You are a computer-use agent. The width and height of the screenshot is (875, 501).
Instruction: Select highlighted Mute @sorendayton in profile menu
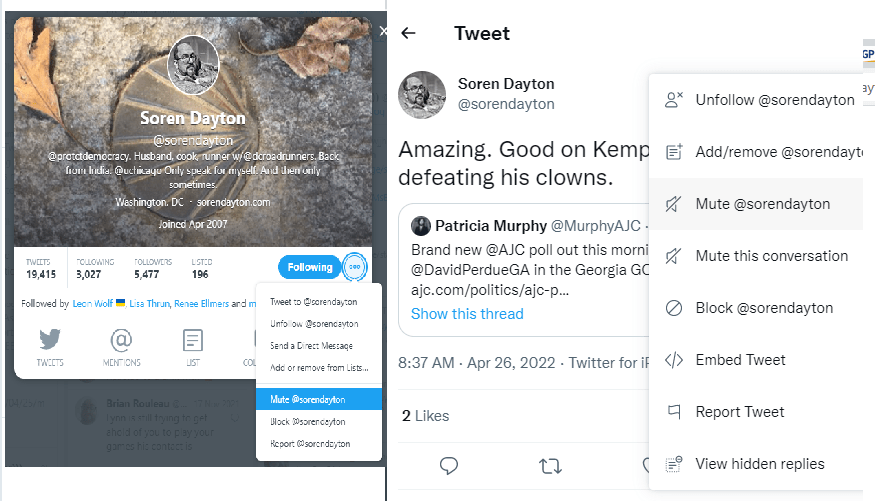308,399
